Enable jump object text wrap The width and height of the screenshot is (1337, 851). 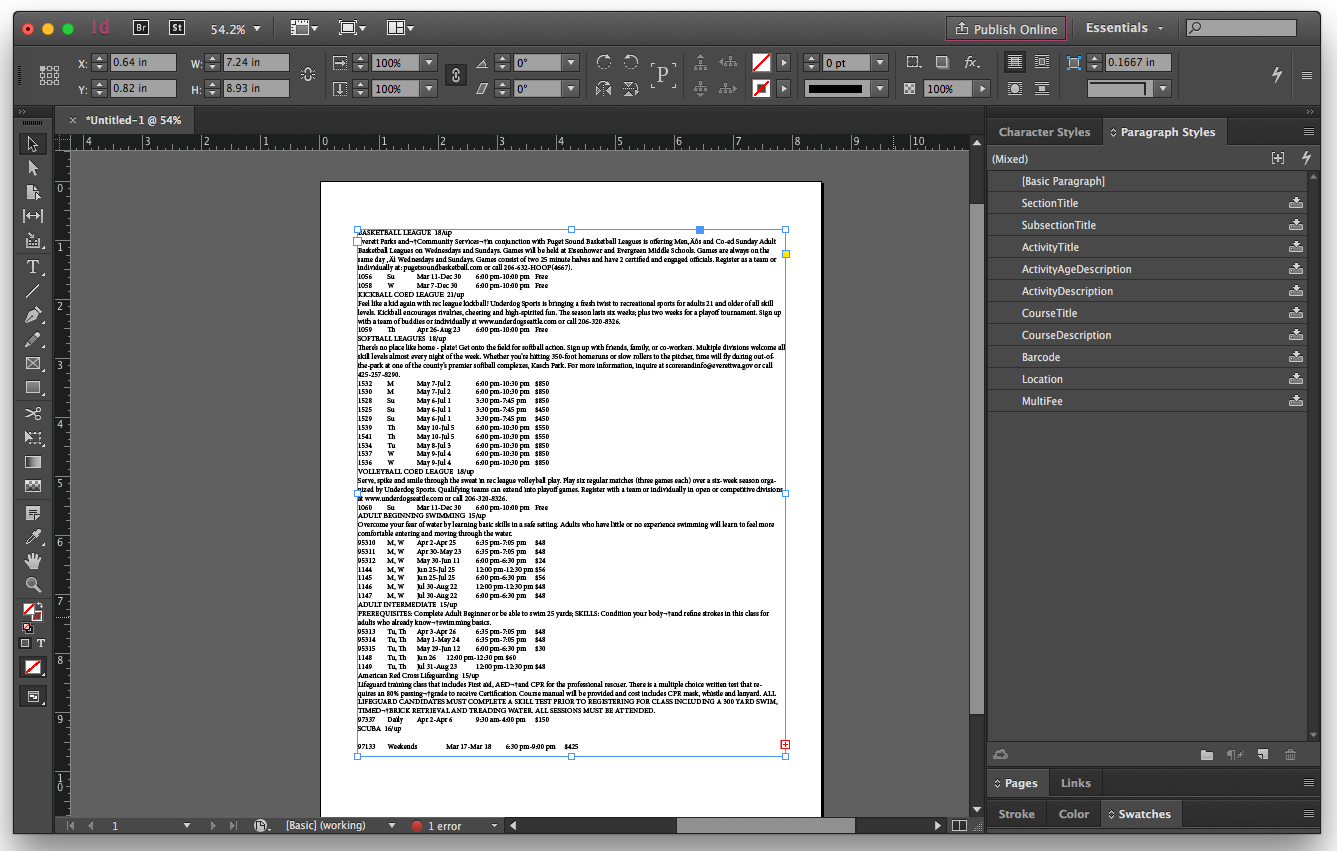click(x=1042, y=88)
